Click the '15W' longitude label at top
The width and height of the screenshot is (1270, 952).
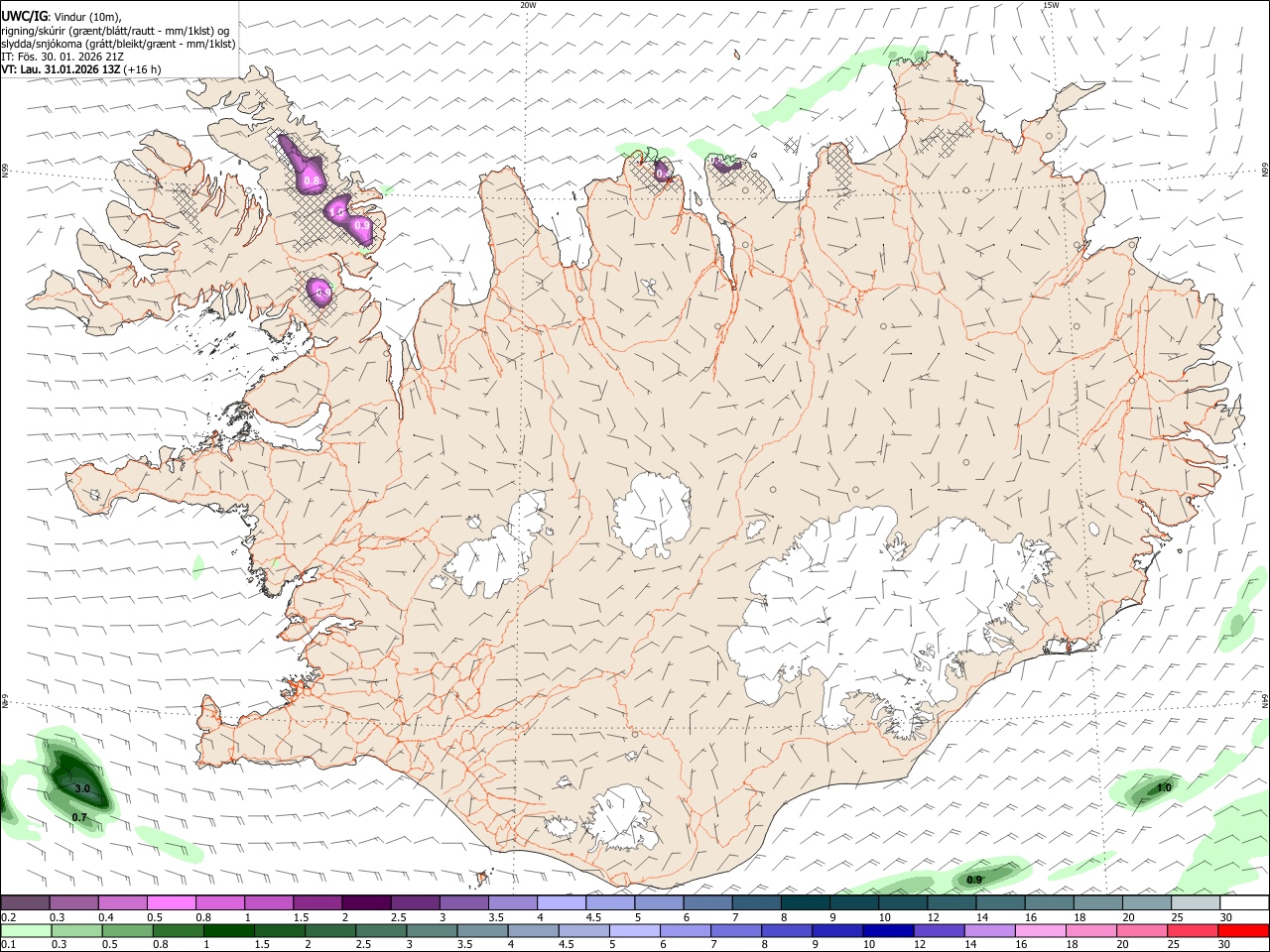point(1051,5)
